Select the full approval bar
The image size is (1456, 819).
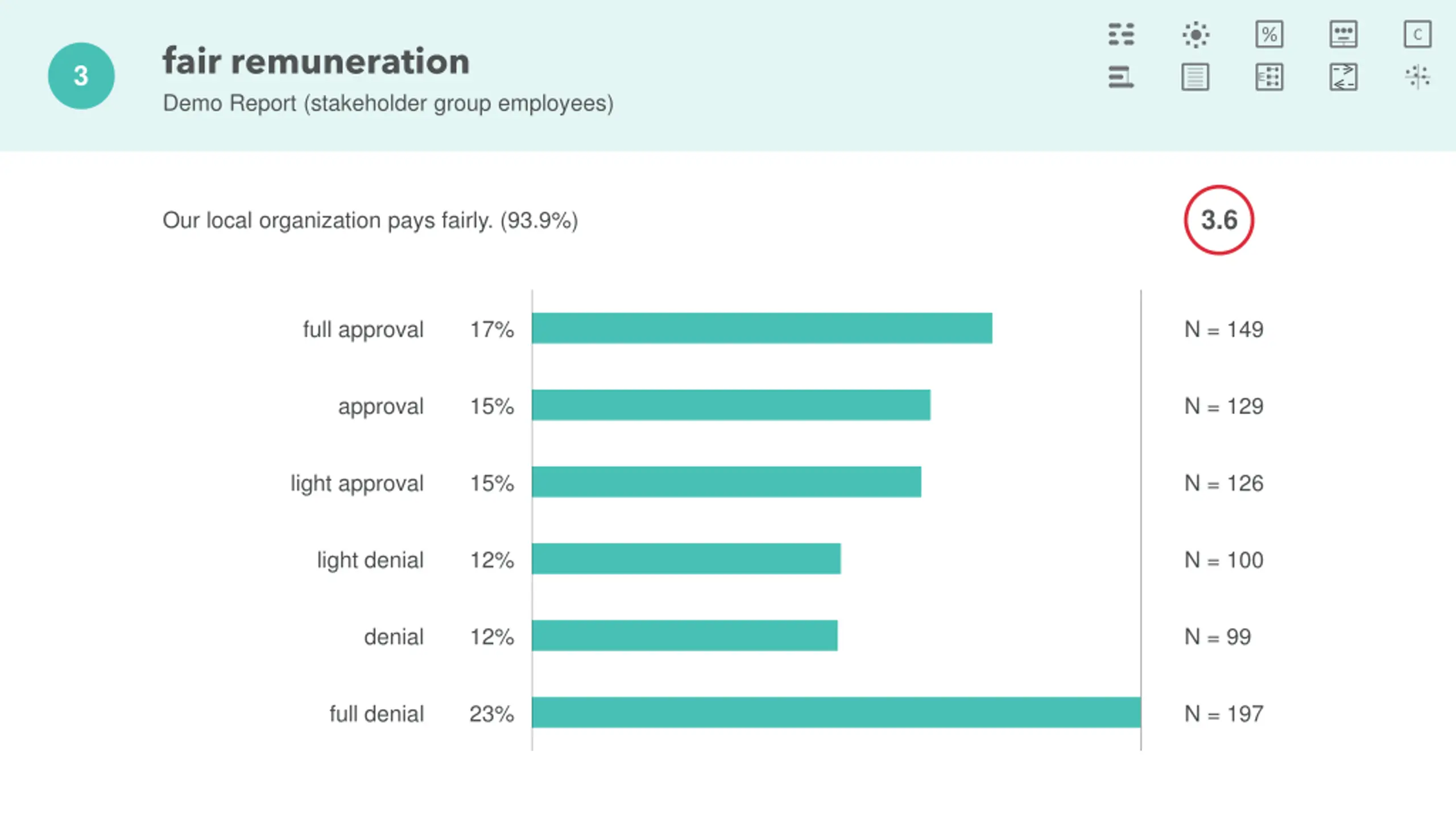click(x=762, y=328)
